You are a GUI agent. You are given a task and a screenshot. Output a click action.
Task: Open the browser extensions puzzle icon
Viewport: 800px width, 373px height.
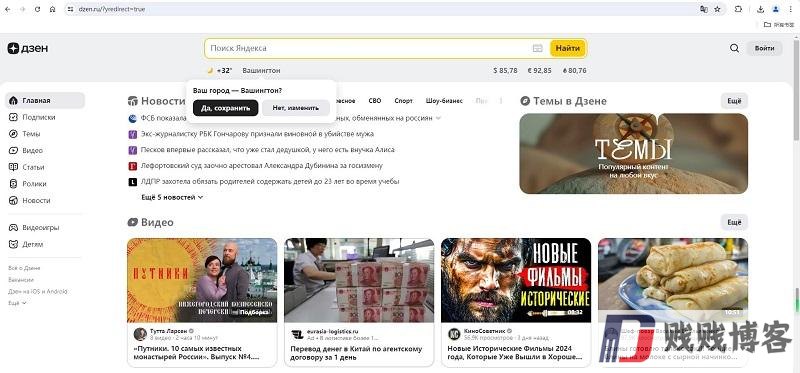pyautogui.click(x=738, y=9)
